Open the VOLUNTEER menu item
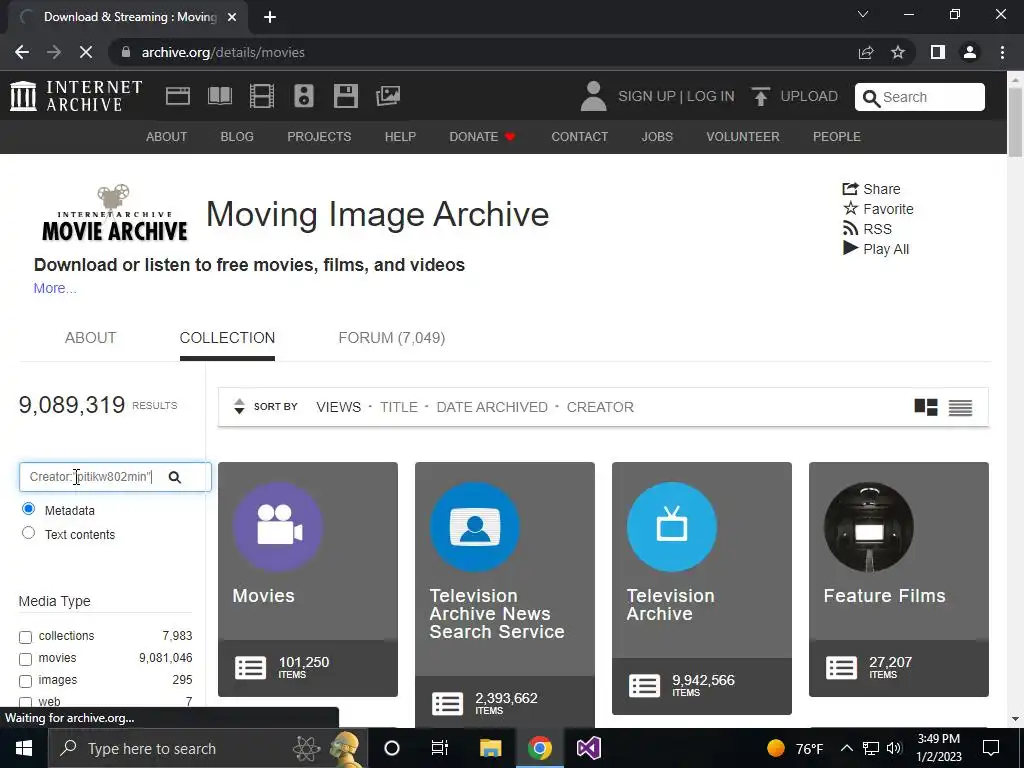Screen dimensions: 1024x768 (x=743, y=136)
